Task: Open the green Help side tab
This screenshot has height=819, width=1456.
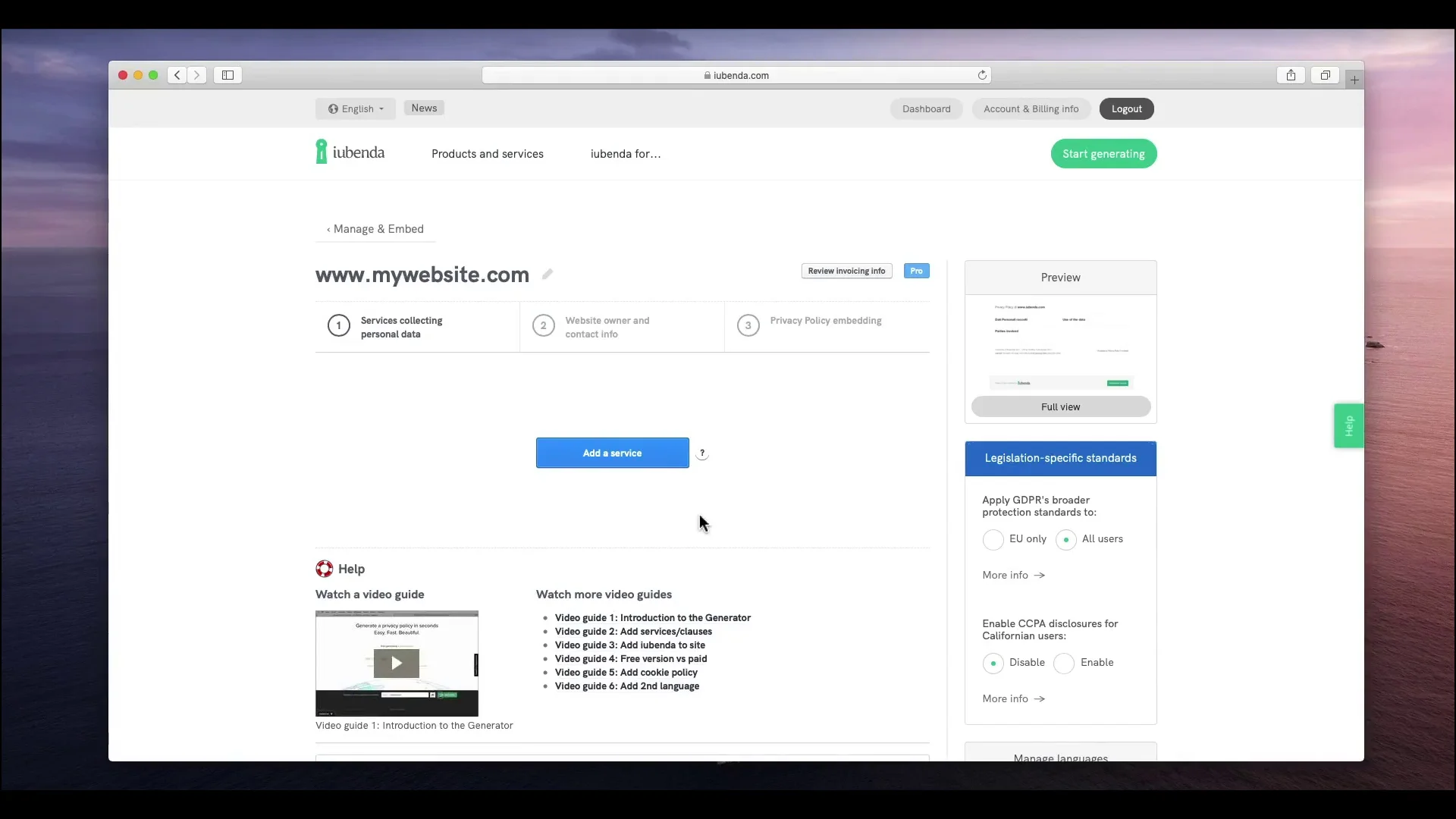Action: click(x=1349, y=425)
